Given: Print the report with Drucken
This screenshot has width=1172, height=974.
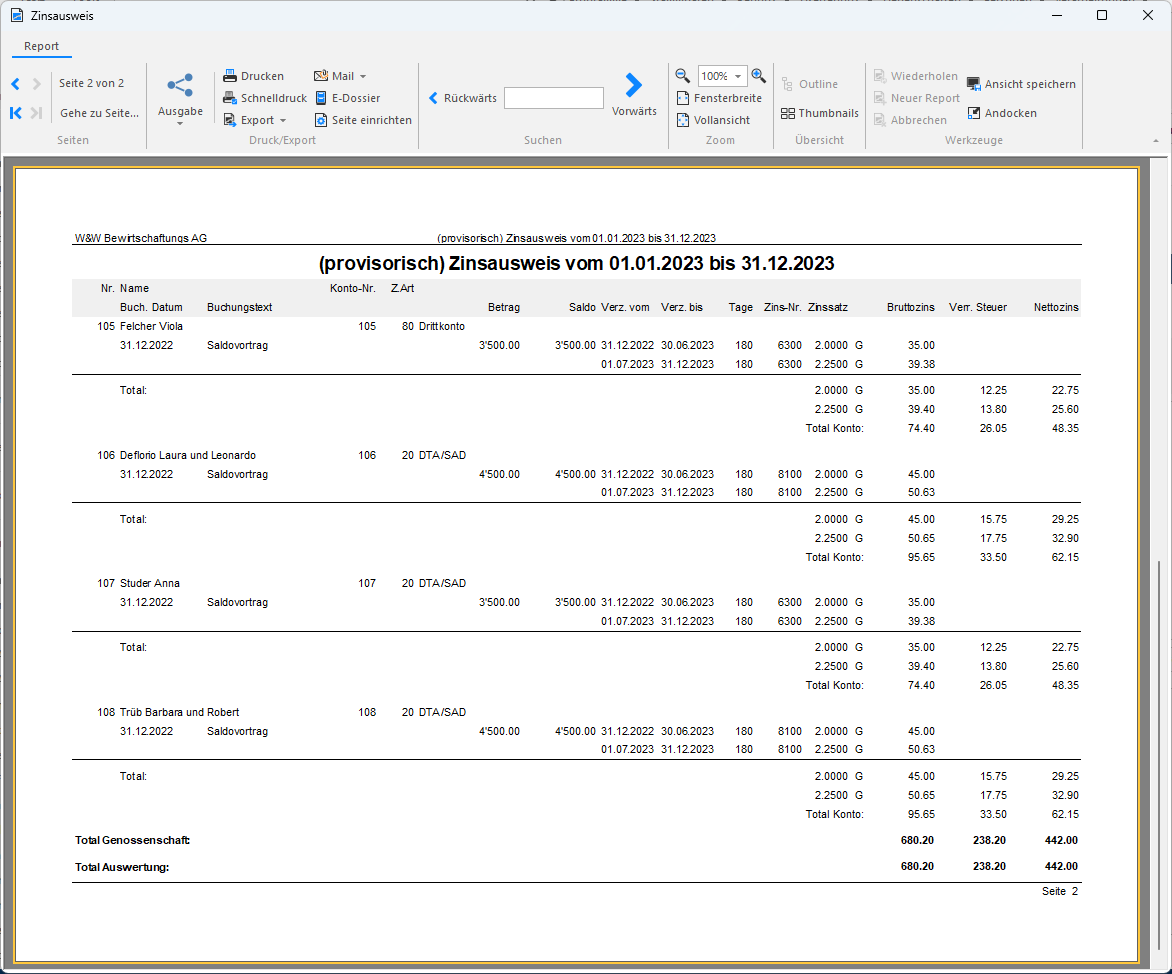Looking at the screenshot, I should [x=253, y=76].
